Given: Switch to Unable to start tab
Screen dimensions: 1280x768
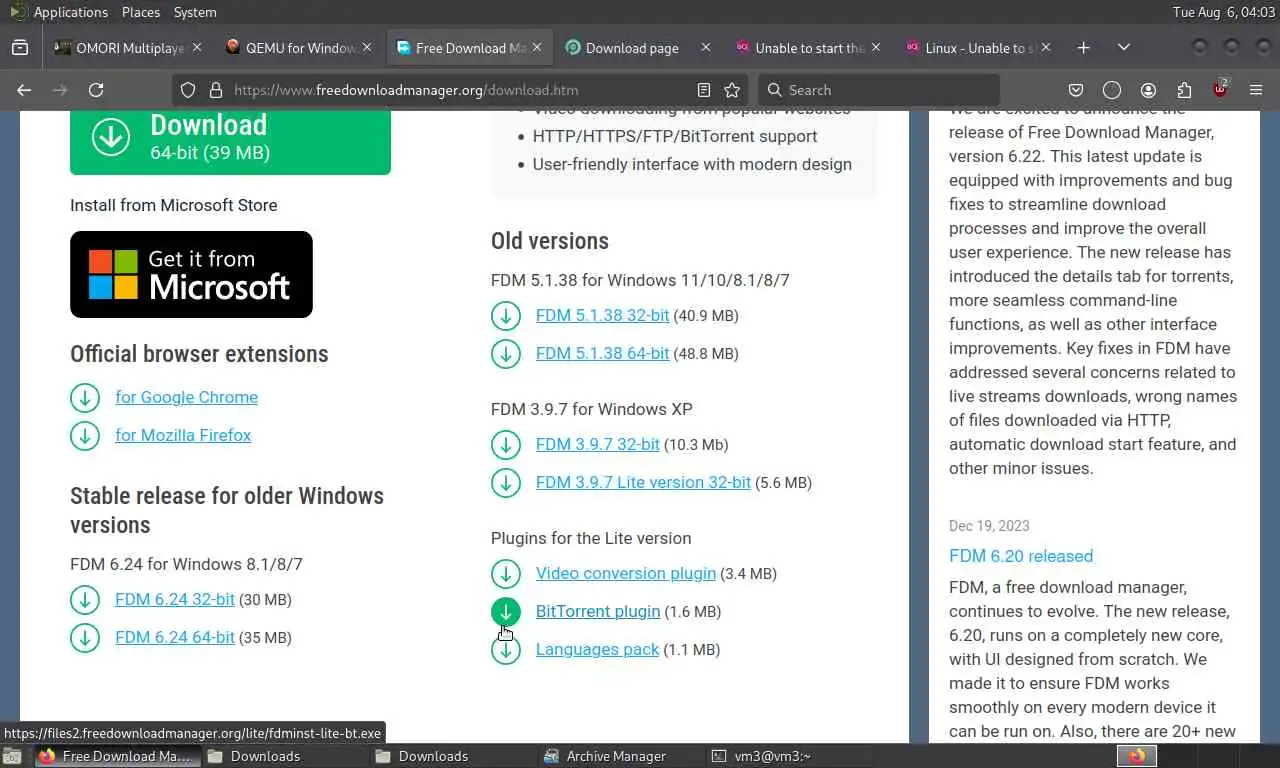Looking at the screenshot, I should point(810,48).
